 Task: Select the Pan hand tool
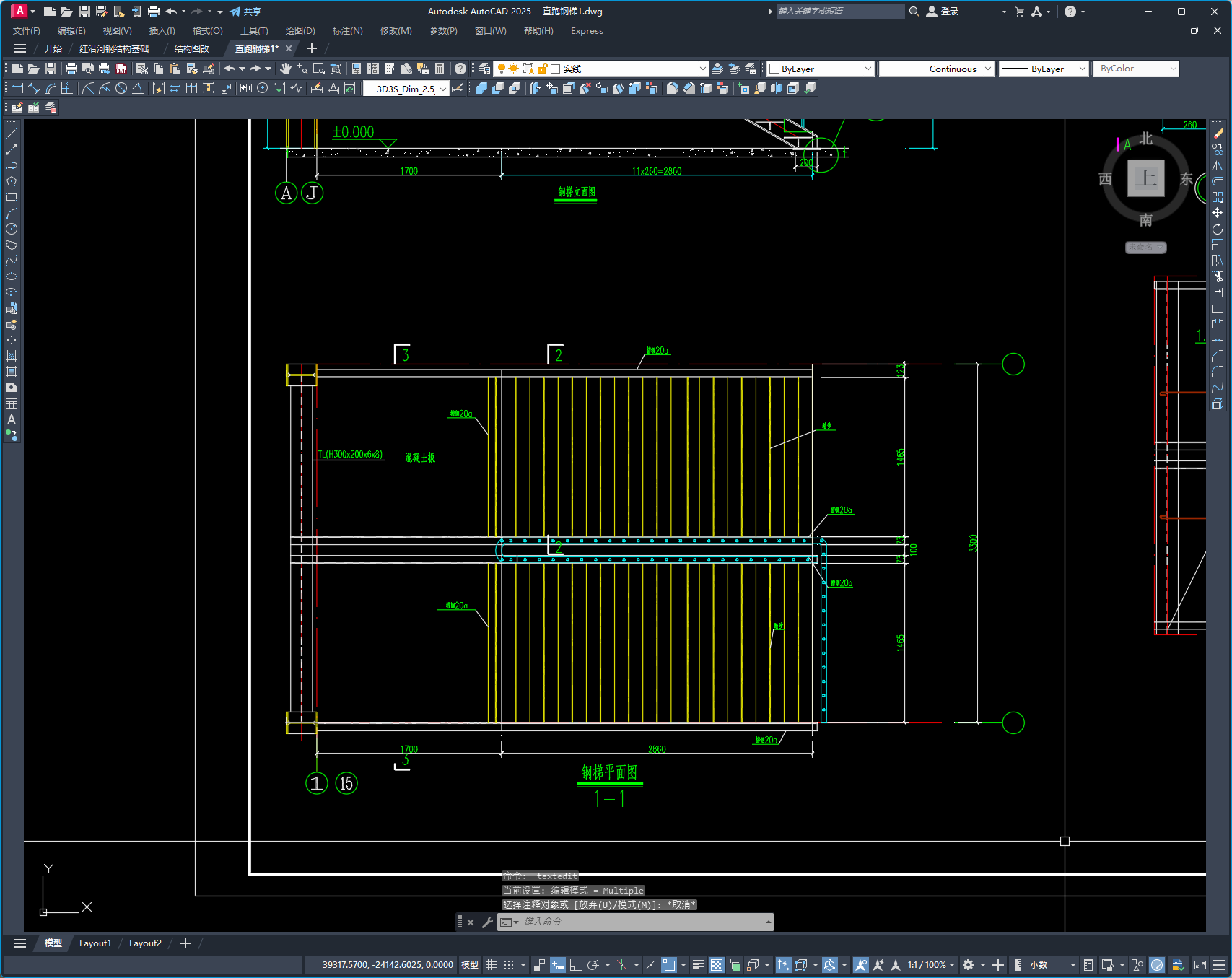coord(286,69)
